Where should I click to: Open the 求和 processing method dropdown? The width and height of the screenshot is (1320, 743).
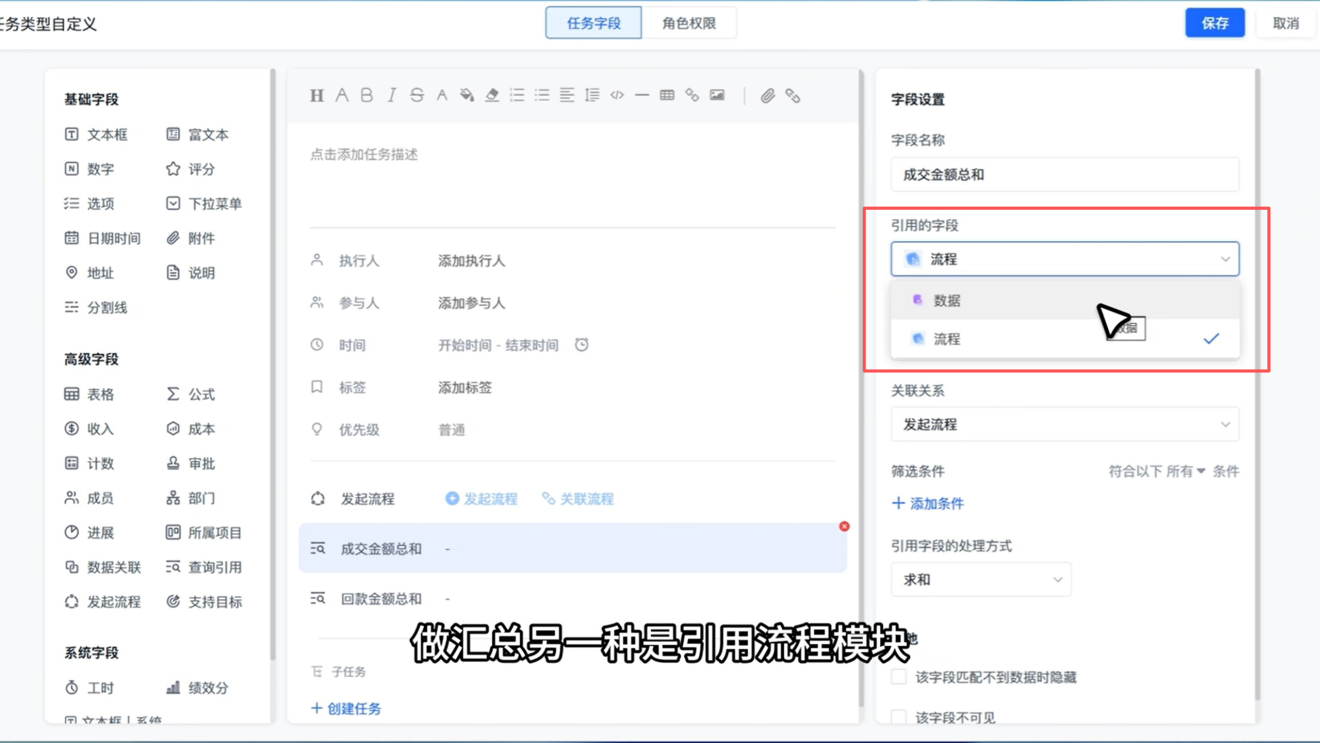pyautogui.click(x=981, y=580)
